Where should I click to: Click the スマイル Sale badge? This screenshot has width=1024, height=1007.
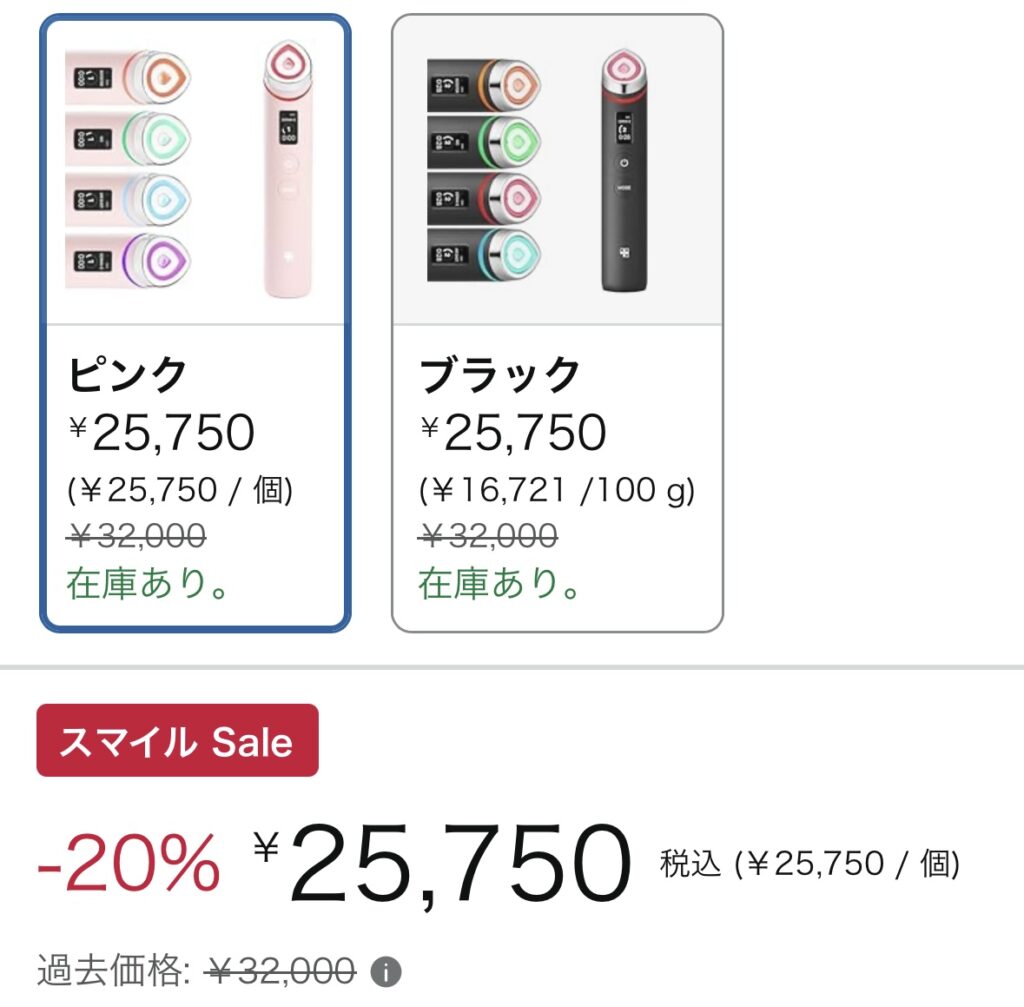click(177, 741)
